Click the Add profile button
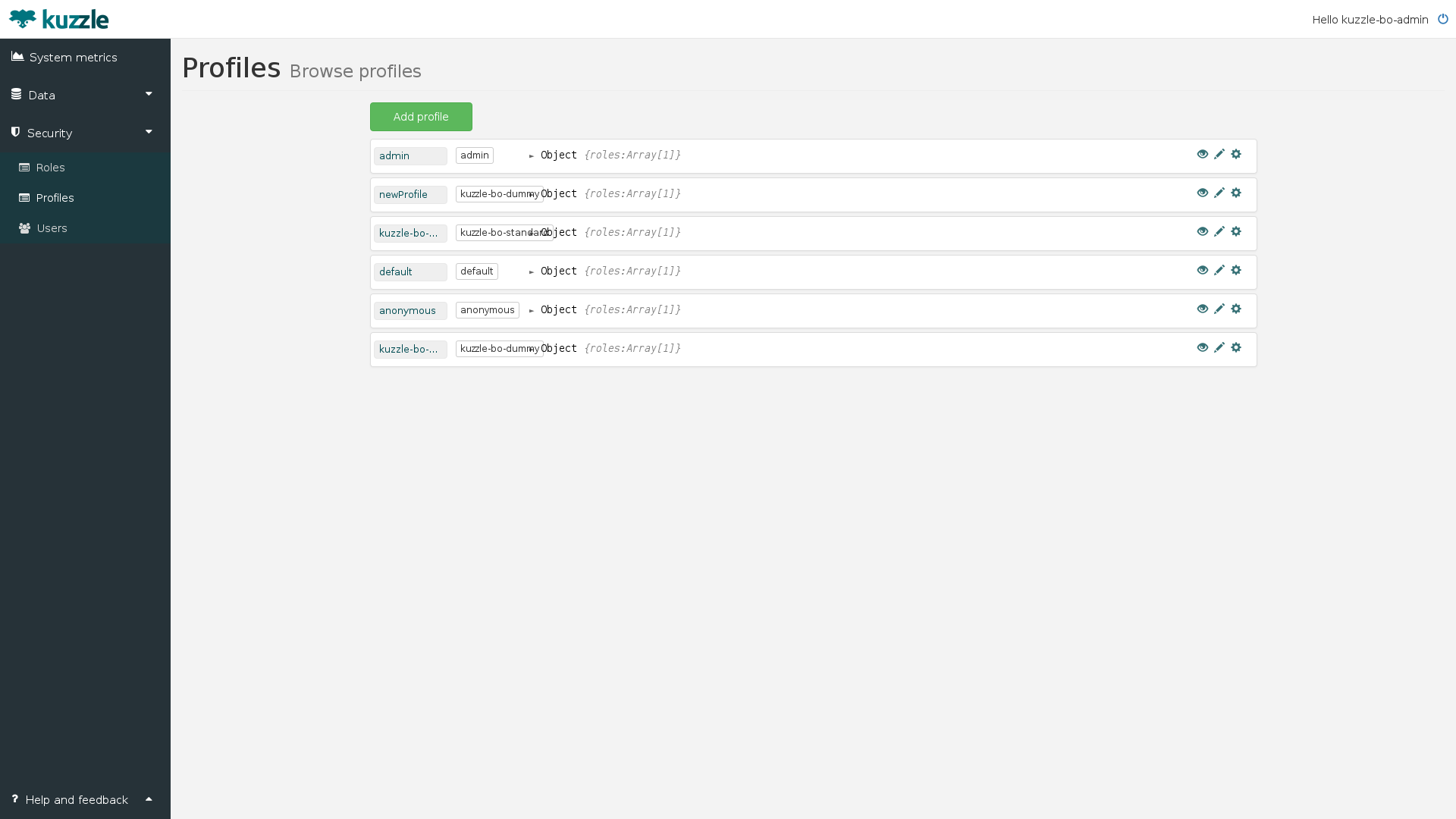 (x=421, y=117)
